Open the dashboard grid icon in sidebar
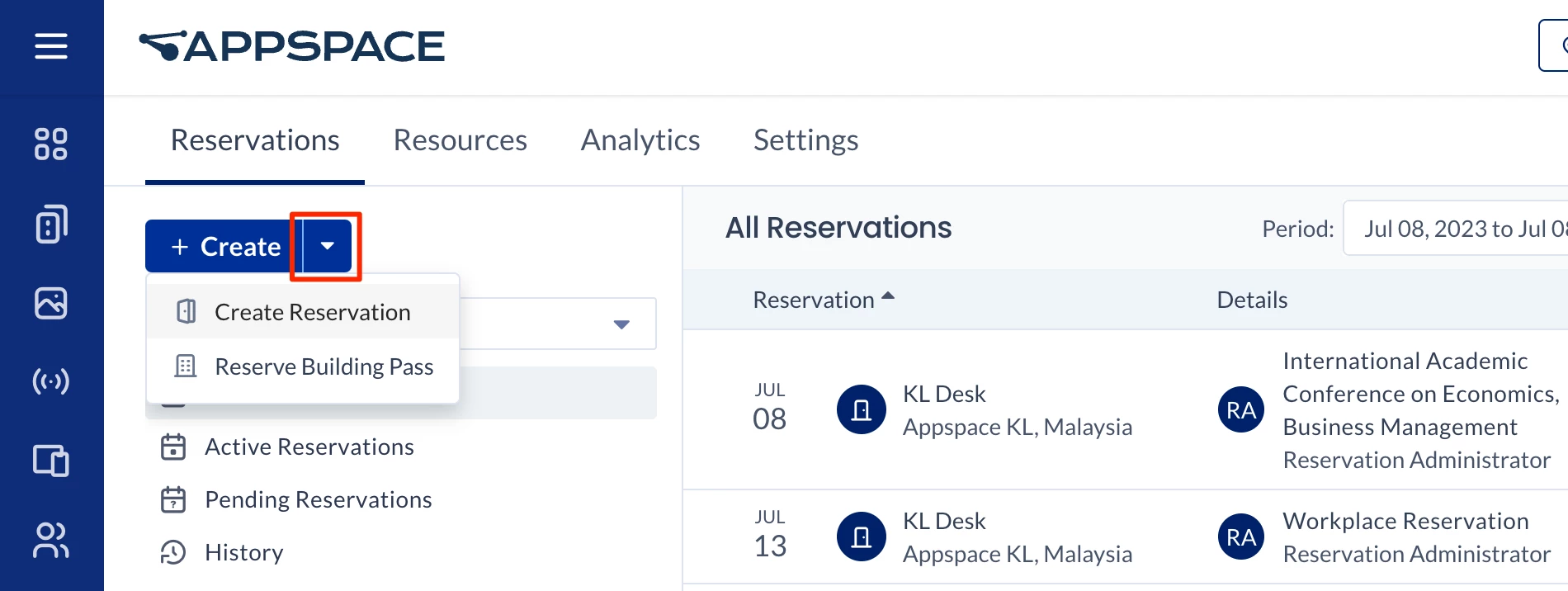1568x591 pixels. click(50, 144)
